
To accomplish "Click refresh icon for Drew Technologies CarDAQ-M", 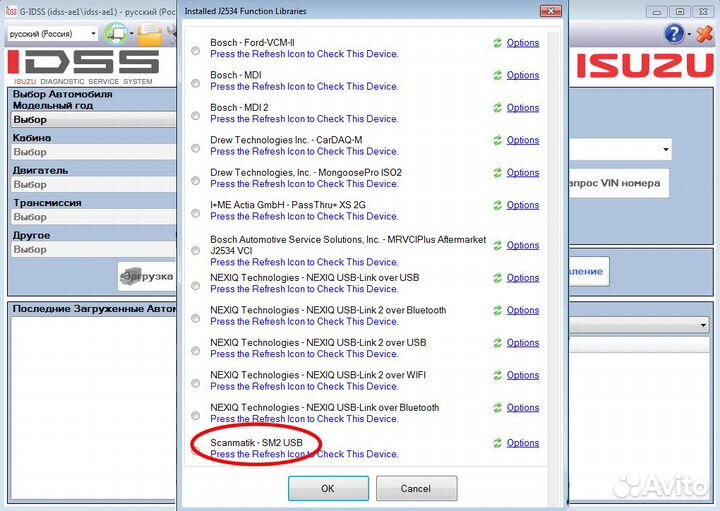I will (x=497, y=140).
